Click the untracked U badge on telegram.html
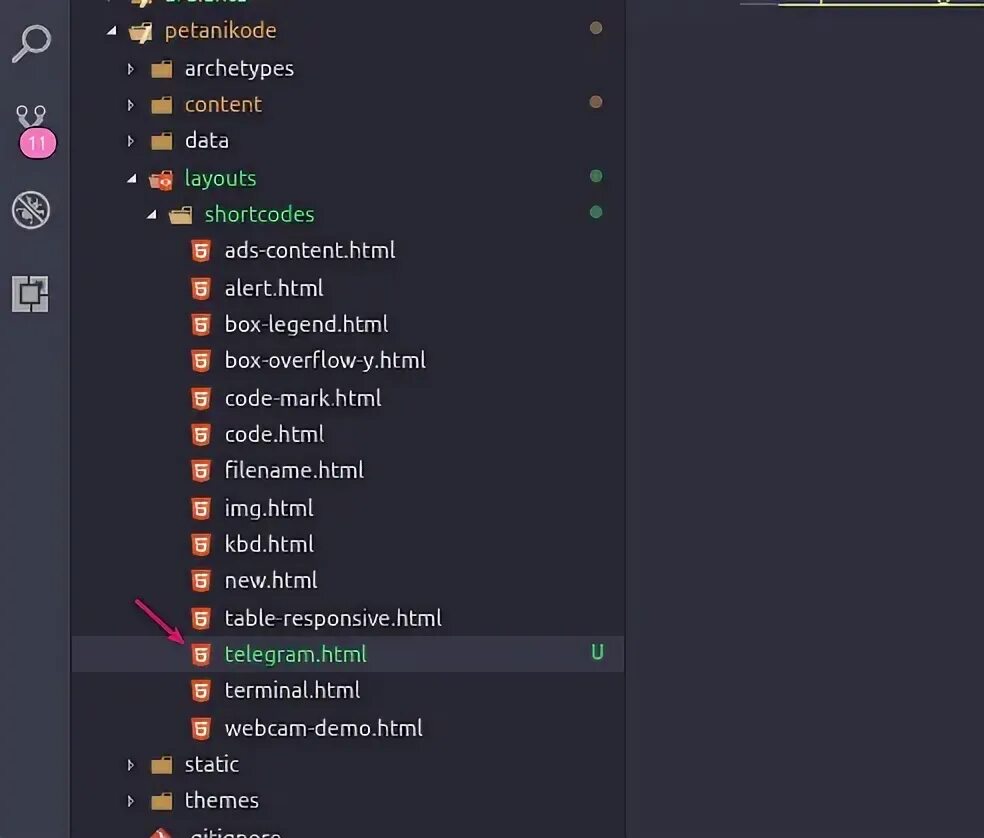The height and width of the screenshot is (838, 984). click(597, 653)
